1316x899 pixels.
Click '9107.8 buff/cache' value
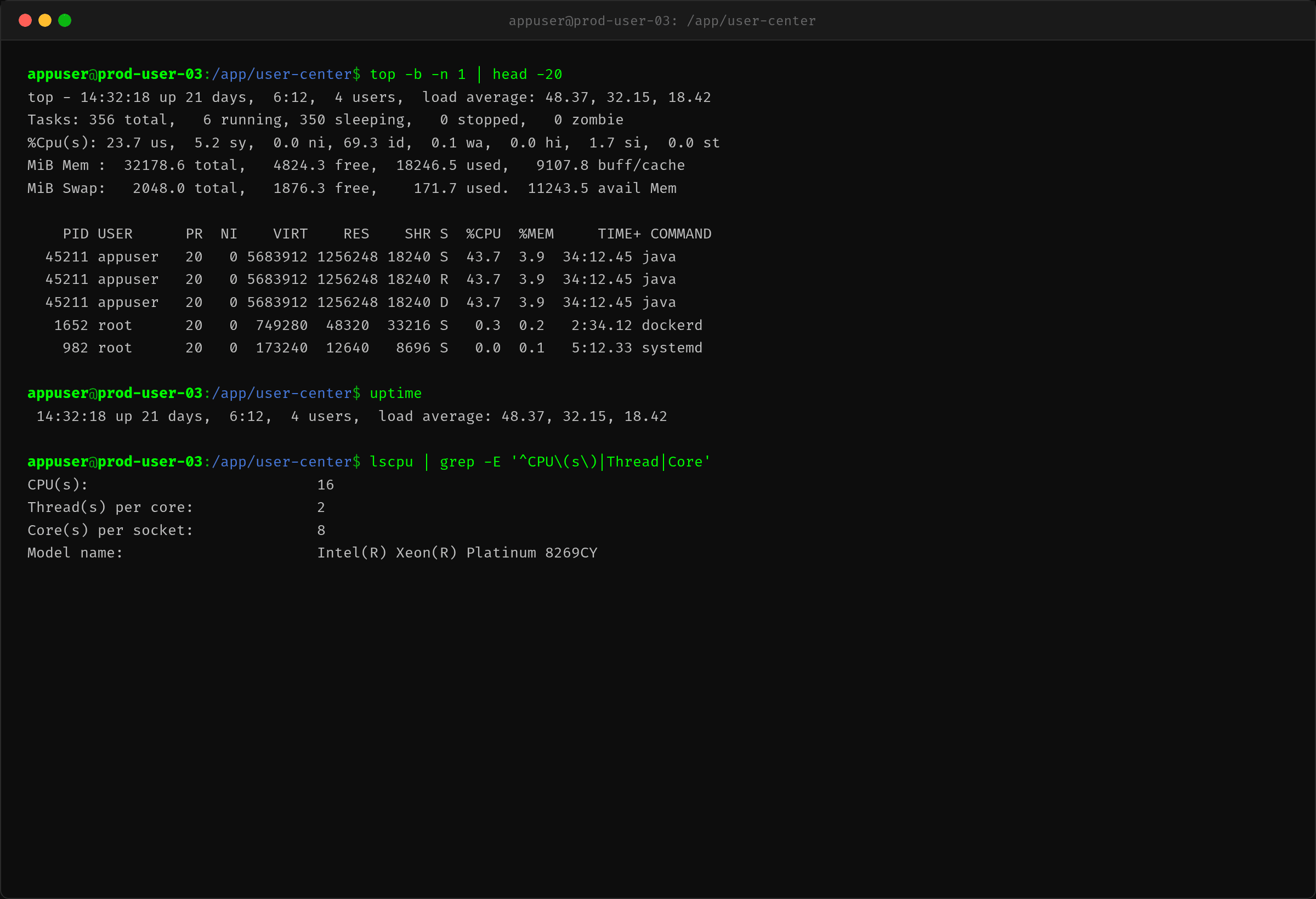pos(610,166)
